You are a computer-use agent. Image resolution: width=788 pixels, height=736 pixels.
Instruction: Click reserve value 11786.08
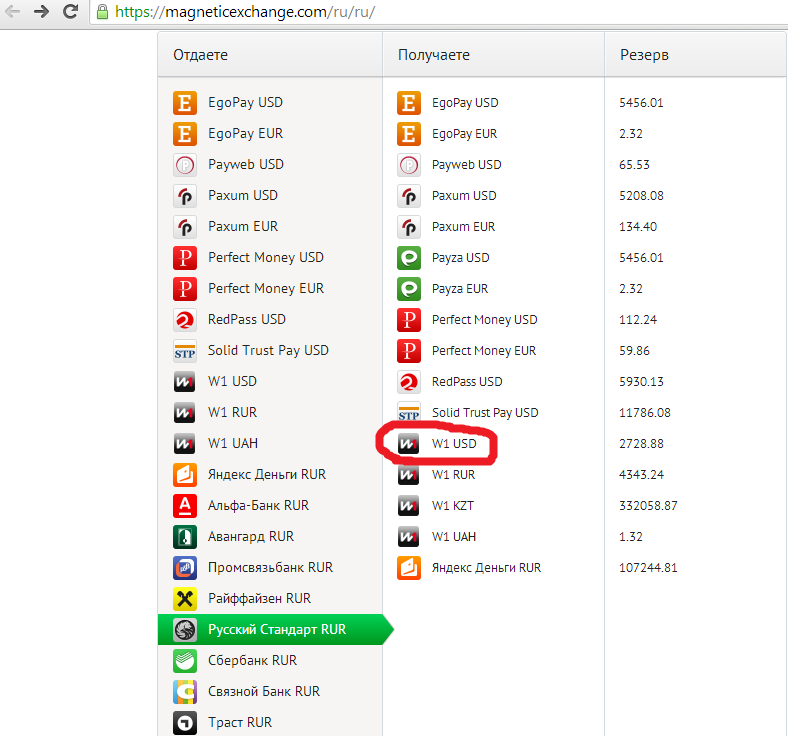click(645, 413)
